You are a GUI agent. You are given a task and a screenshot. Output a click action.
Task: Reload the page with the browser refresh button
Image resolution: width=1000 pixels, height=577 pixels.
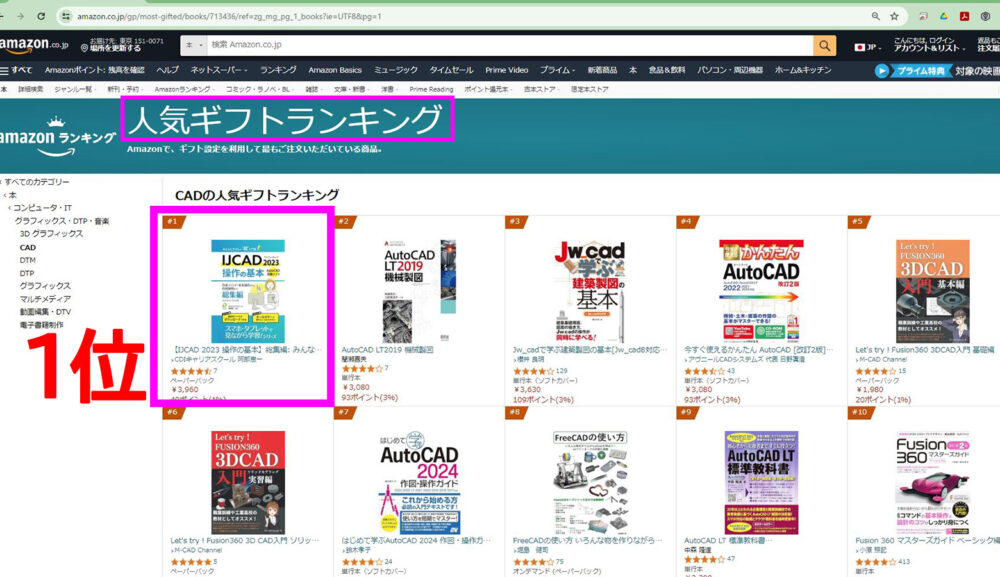41,16
